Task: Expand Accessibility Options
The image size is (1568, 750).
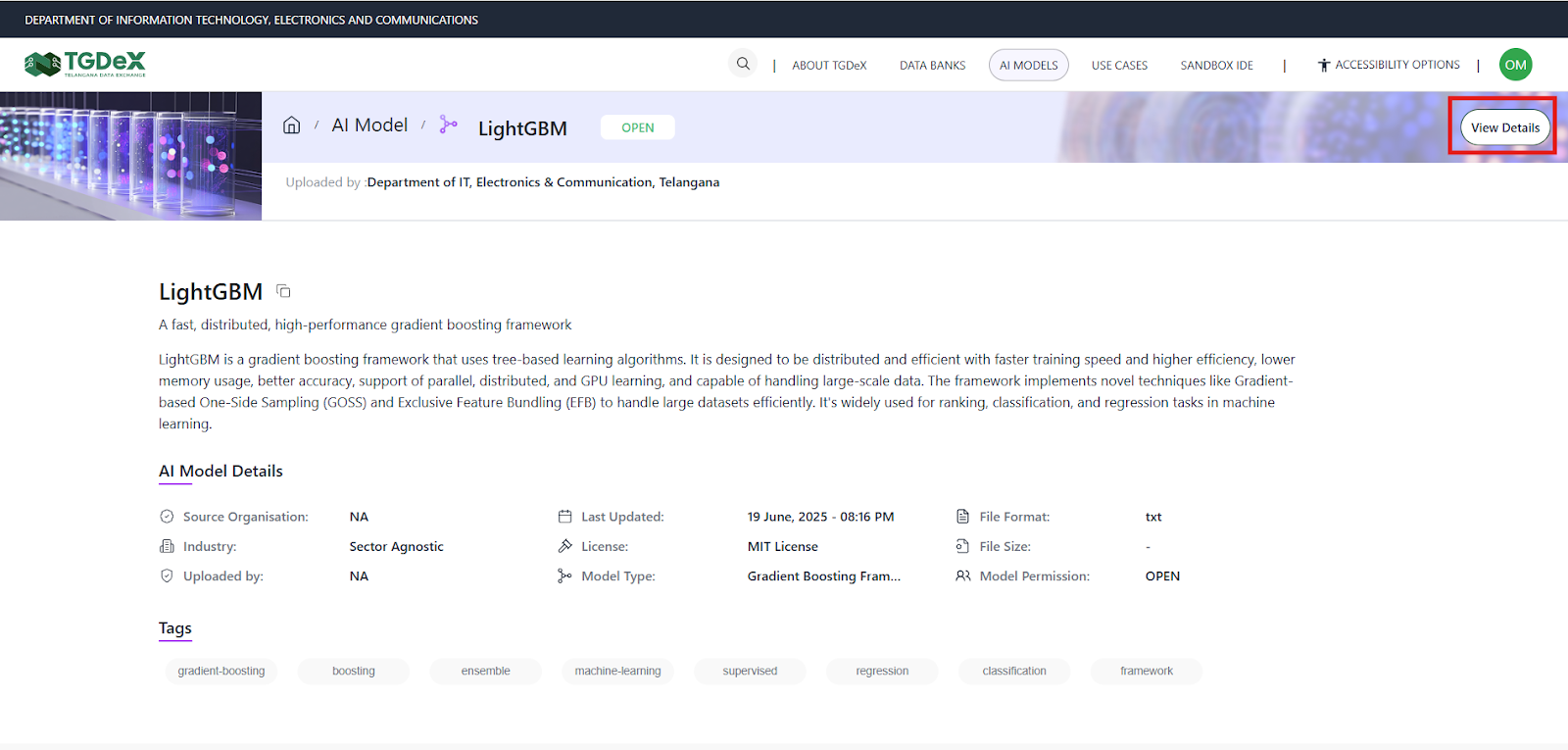Action: tap(1396, 65)
